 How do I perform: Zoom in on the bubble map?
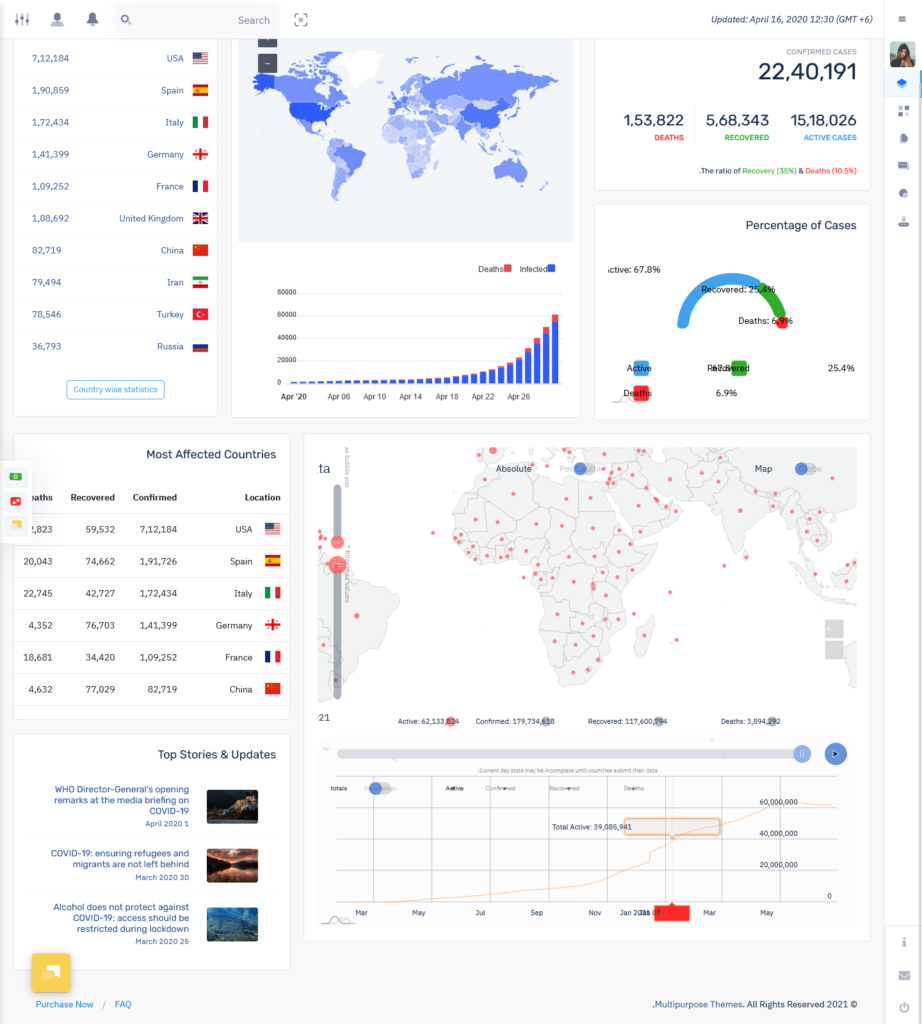pyautogui.click(x=834, y=629)
